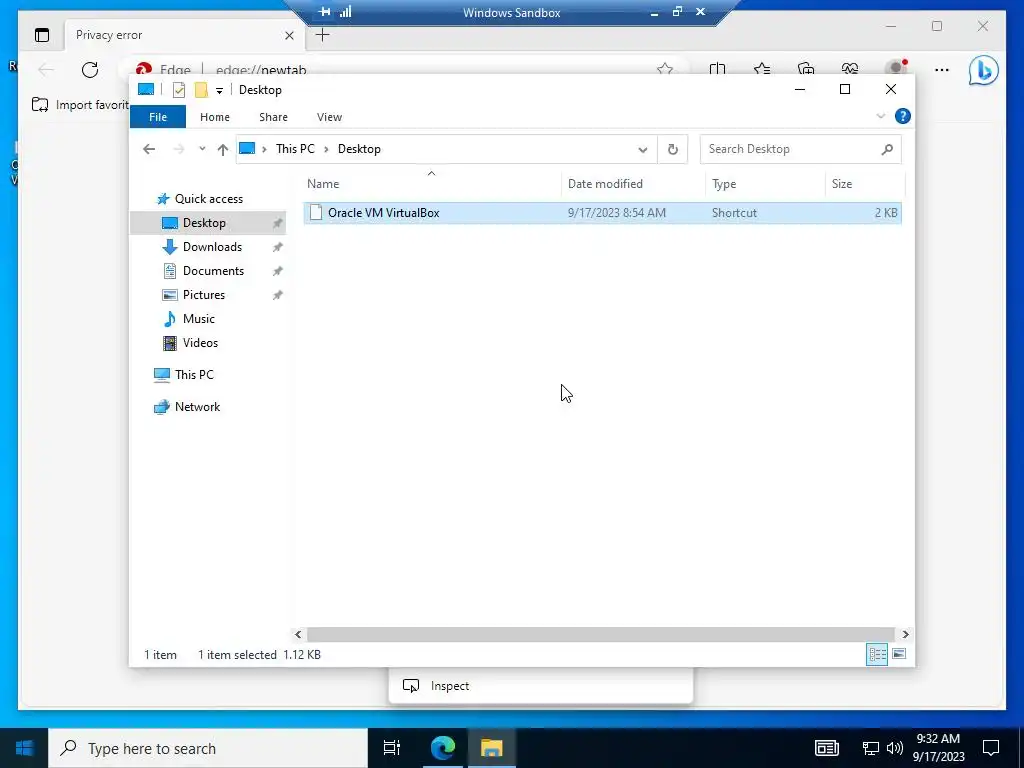Switch to Large icons view layout
Screen dimensions: 1024x768
(x=899, y=654)
